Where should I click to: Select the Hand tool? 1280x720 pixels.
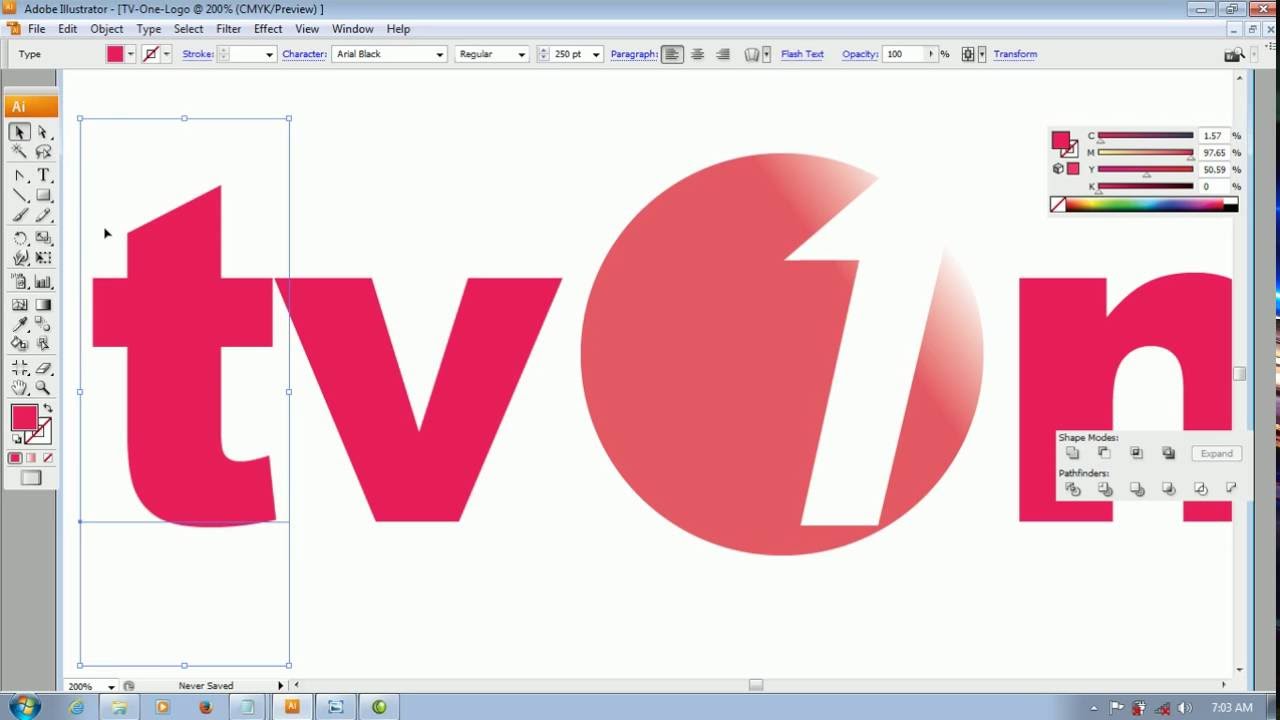pos(20,388)
